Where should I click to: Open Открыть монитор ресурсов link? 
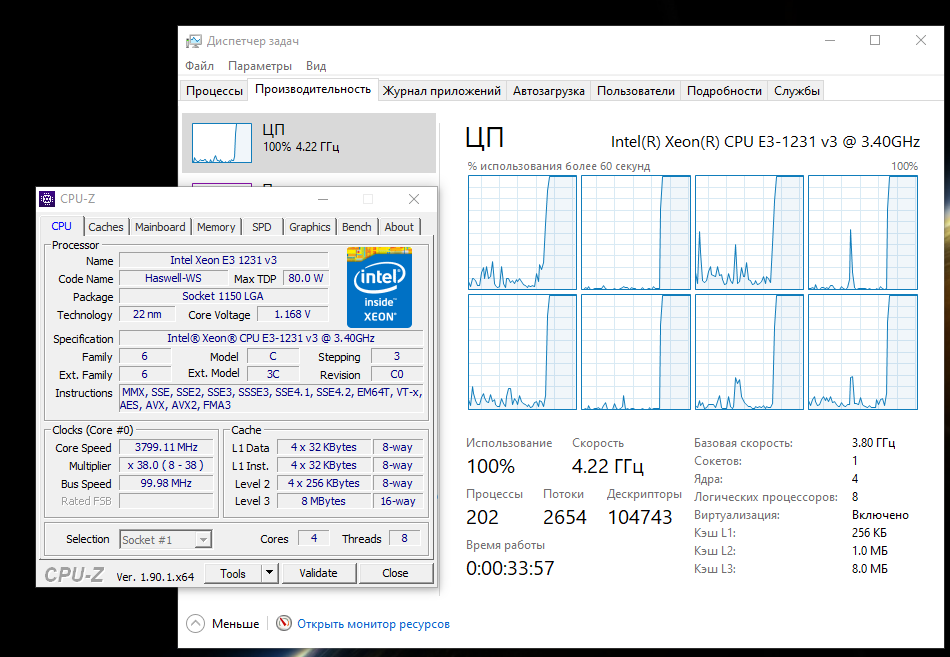(373, 624)
